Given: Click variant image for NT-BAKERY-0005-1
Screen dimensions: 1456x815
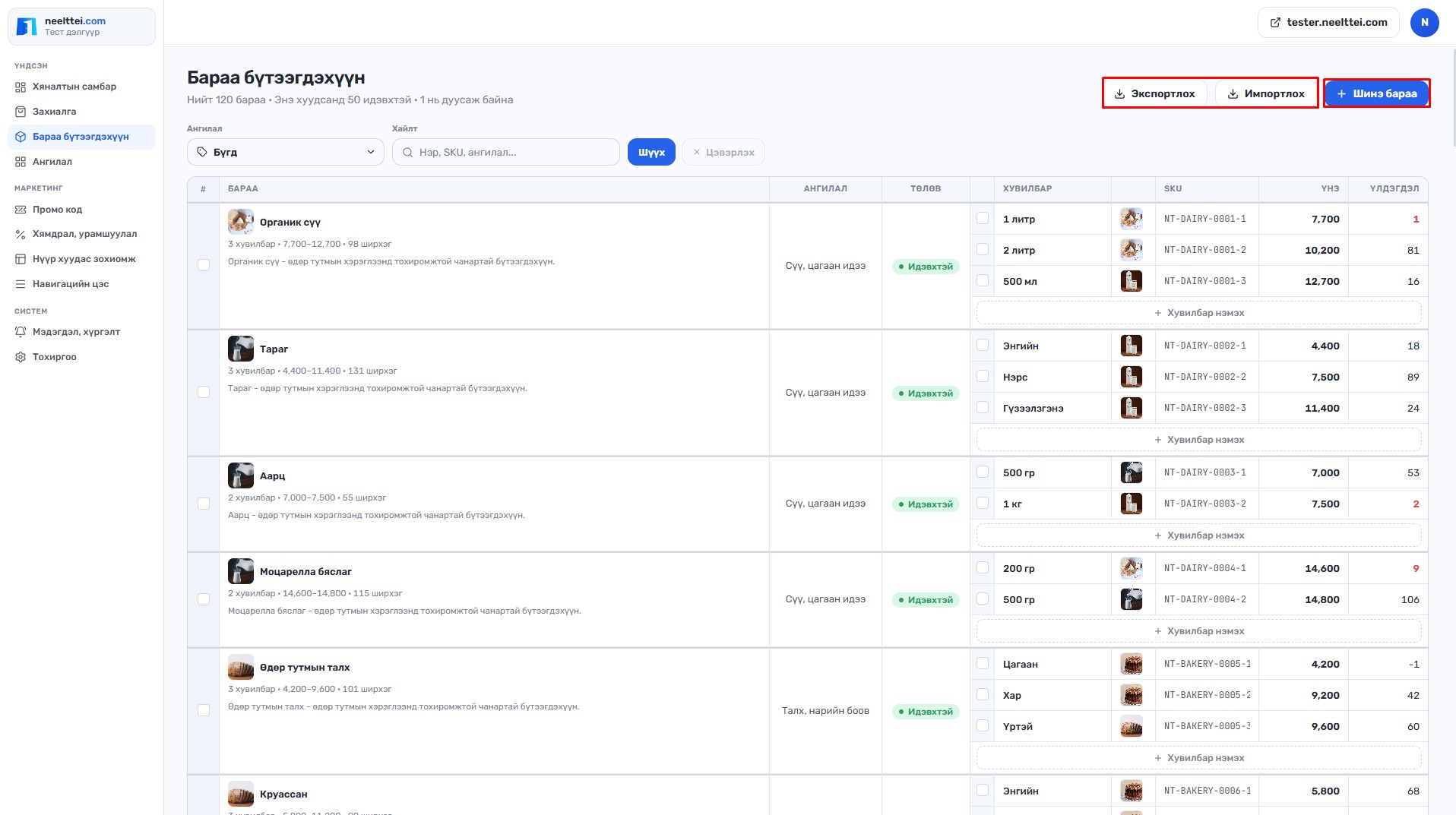Looking at the screenshot, I should (x=1132, y=664).
